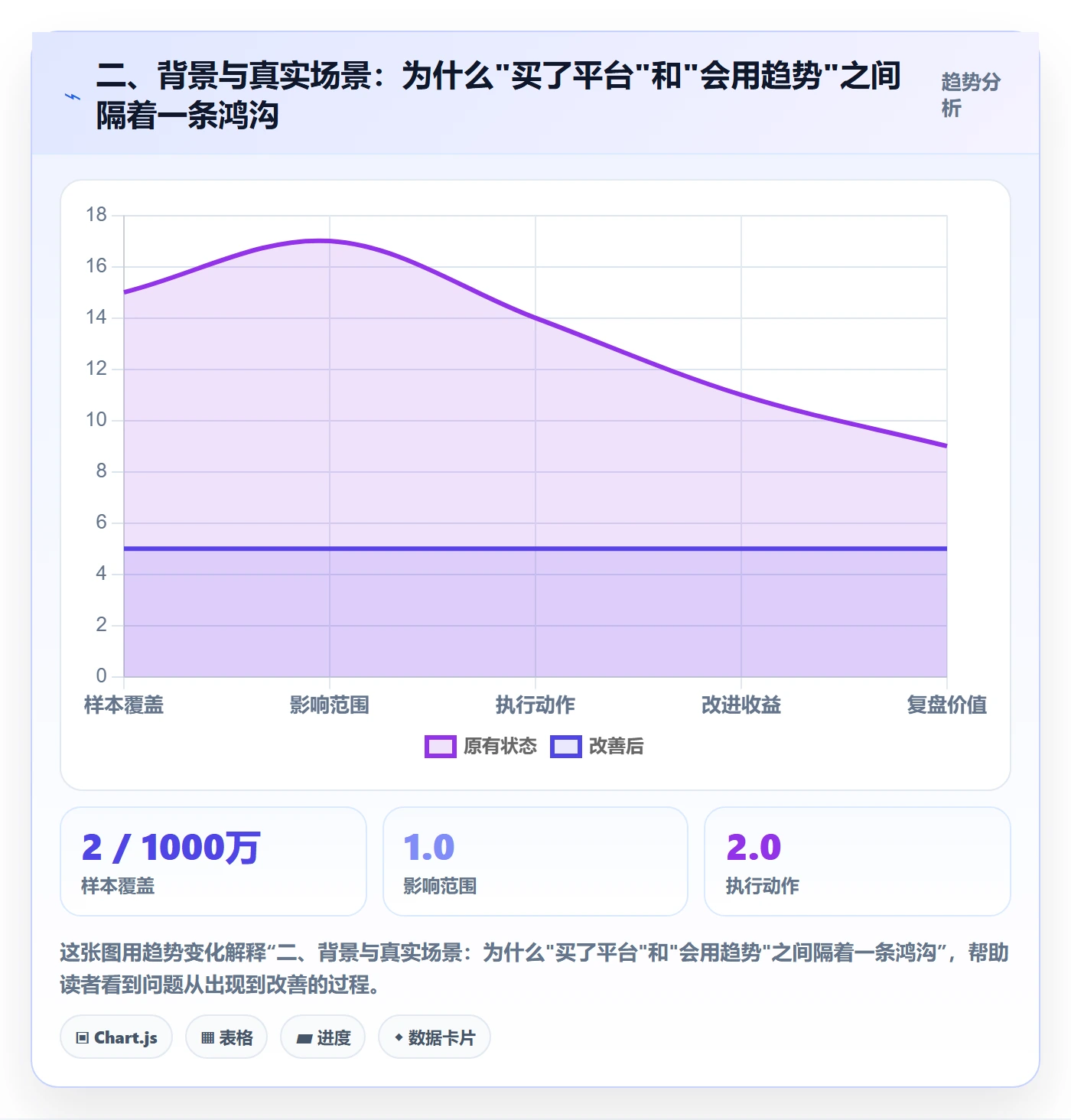Click the lightning bolt icon beside the heading
The image size is (1071, 1120).
click(x=73, y=96)
